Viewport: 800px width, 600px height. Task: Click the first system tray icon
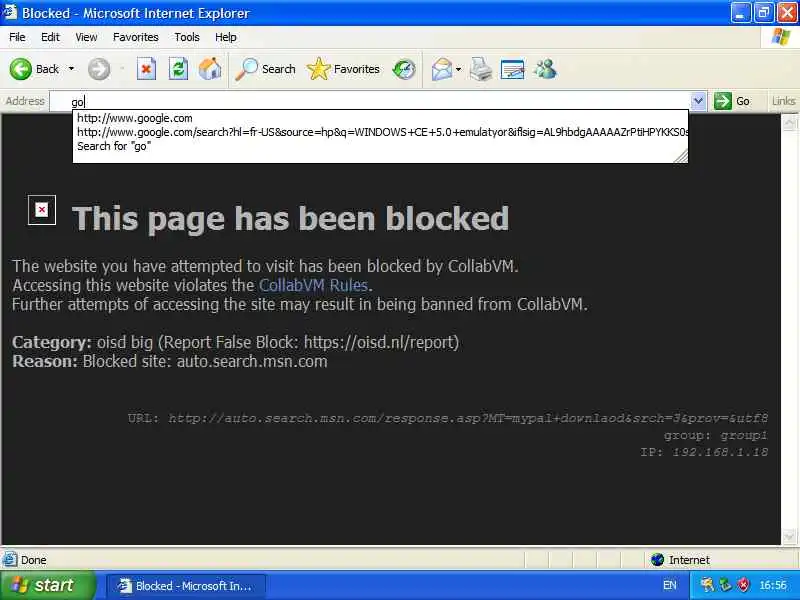pyautogui.click(x=707, y=585)
